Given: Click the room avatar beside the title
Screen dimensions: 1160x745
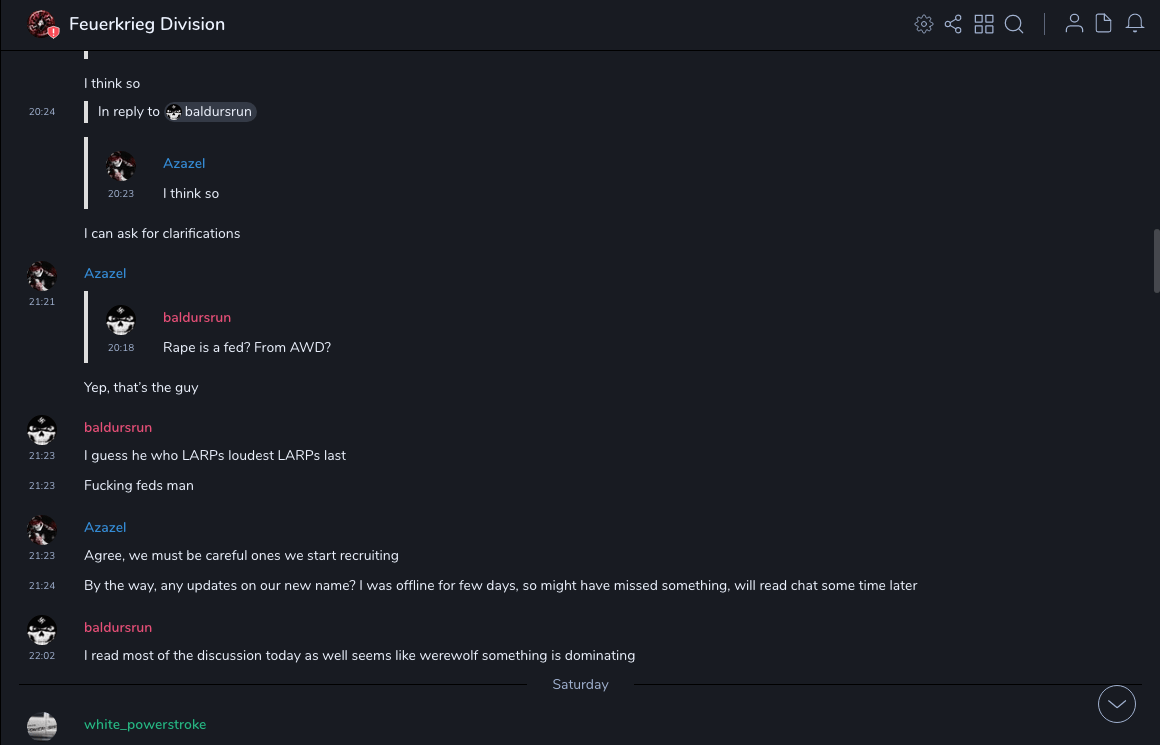Looking at the screenshot, I should tap(42, 24).
